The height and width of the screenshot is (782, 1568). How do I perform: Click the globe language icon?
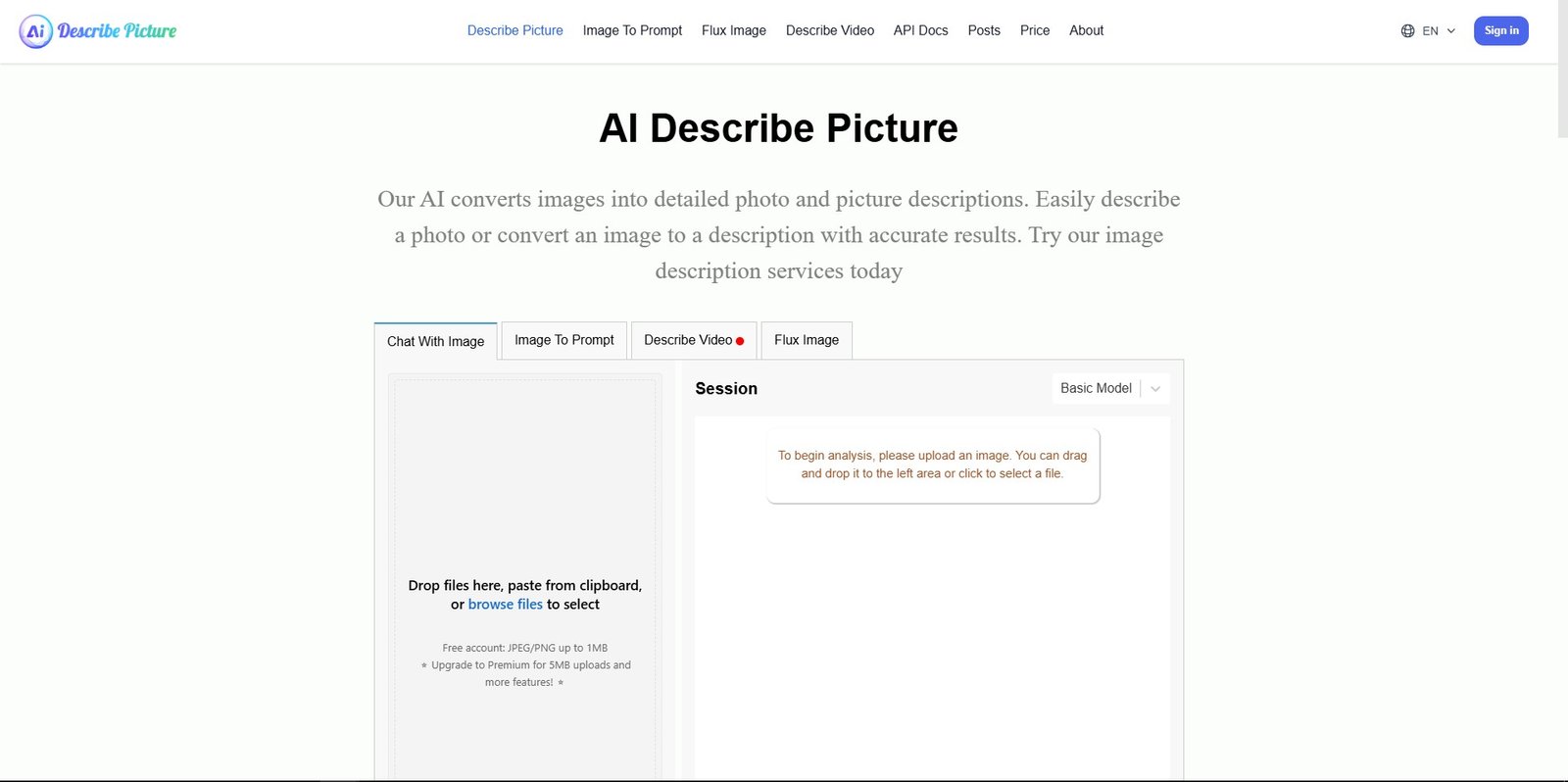tap(1407, 31)
